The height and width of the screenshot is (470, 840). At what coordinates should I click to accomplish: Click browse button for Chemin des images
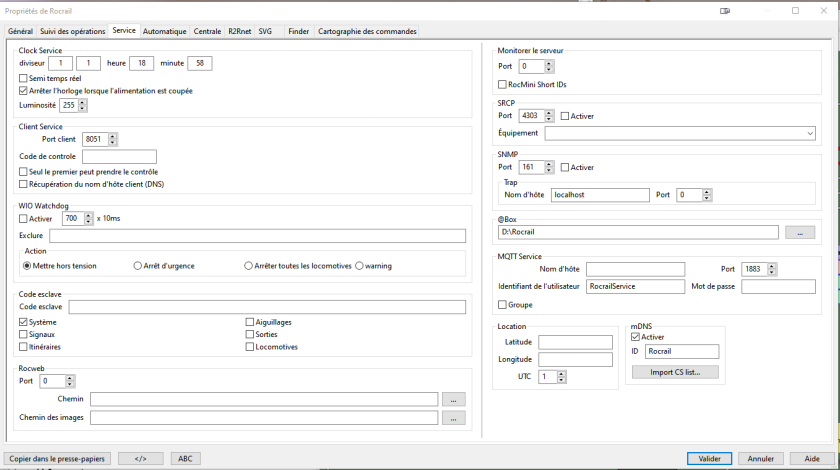(x=453, y=418)
